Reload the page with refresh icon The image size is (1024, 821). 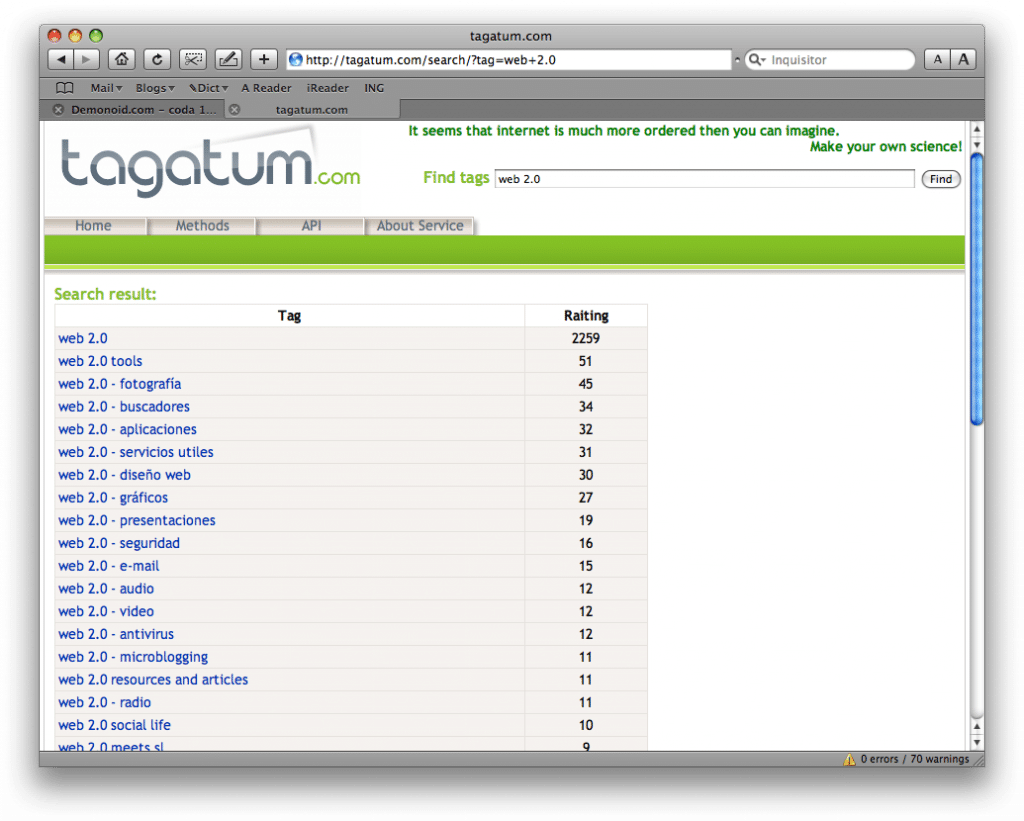pyautogui.click(x=157, y=59)
